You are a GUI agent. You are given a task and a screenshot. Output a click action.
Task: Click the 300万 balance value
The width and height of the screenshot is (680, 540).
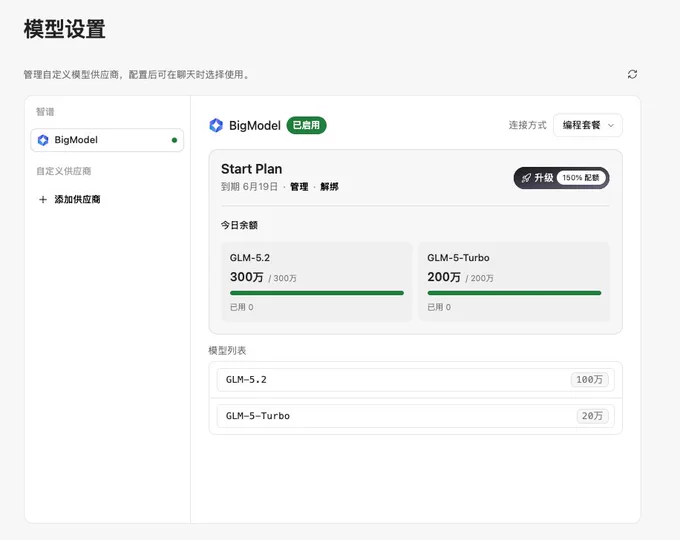point(246,277)
